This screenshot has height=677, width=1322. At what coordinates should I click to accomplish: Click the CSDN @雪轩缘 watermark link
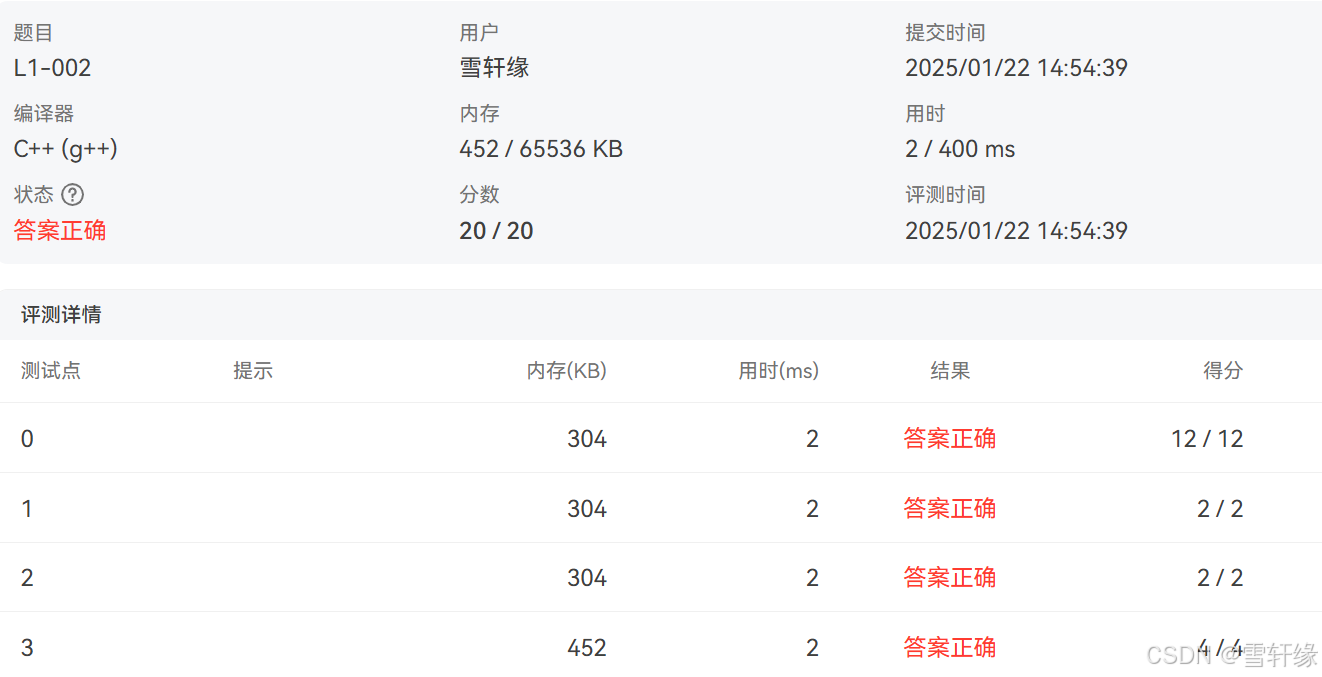tap(1230, 651)
